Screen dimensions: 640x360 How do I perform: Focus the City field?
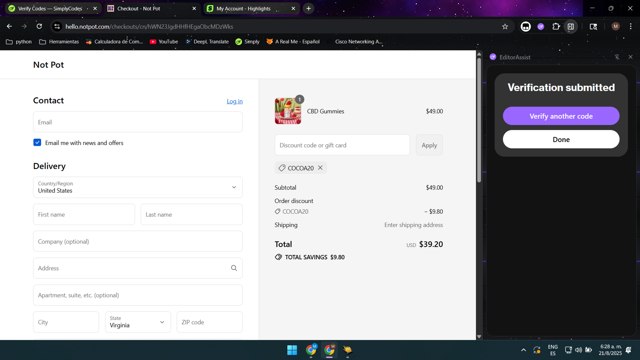[x=66, y=322]
